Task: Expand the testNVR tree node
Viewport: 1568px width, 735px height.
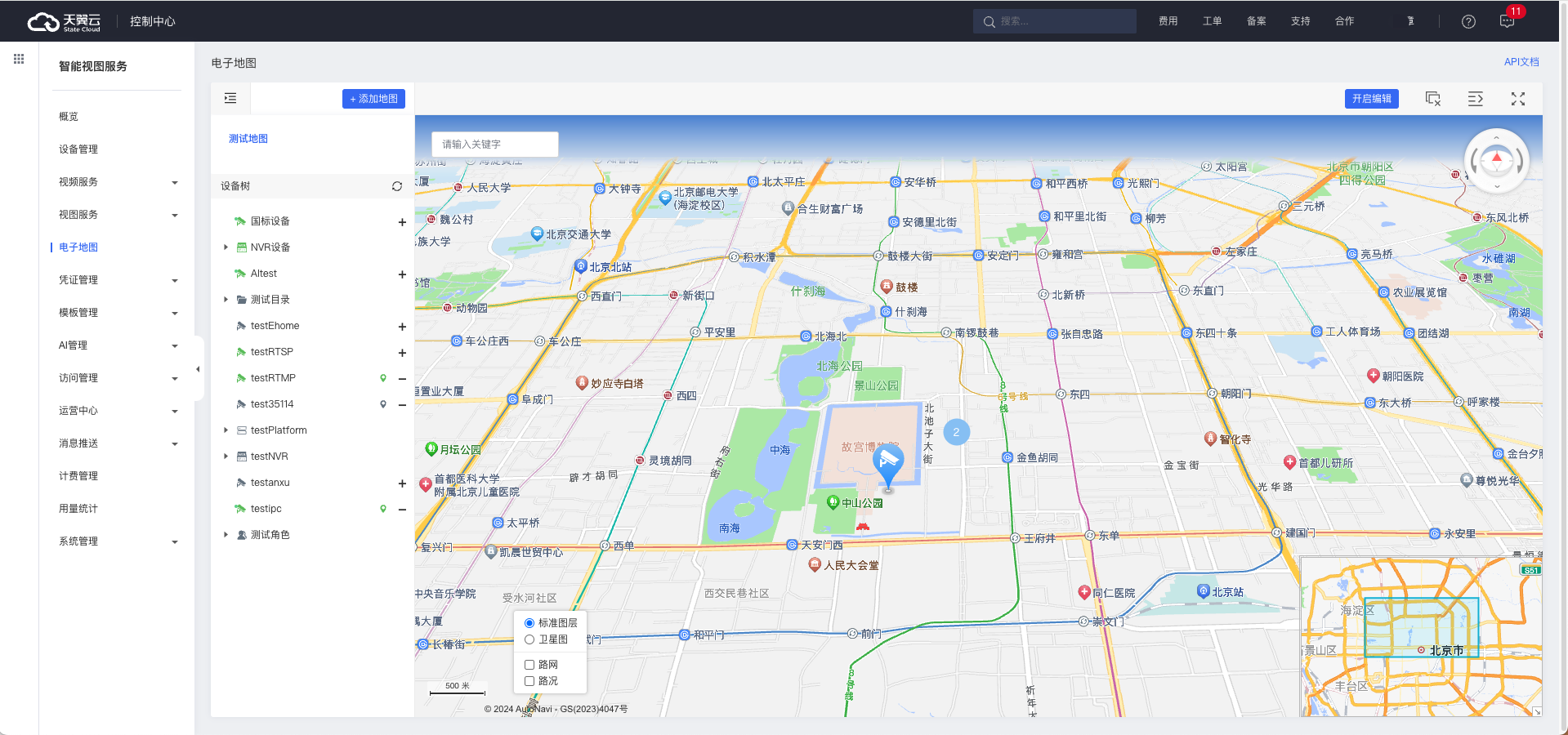Action: (226, 457)
